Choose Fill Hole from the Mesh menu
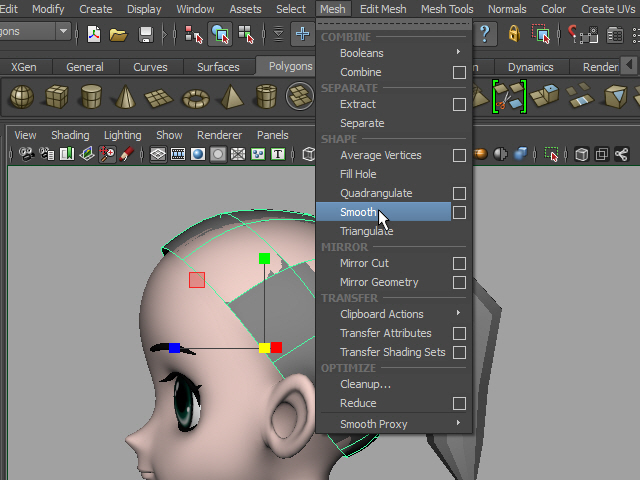 [x=358, y=174]
